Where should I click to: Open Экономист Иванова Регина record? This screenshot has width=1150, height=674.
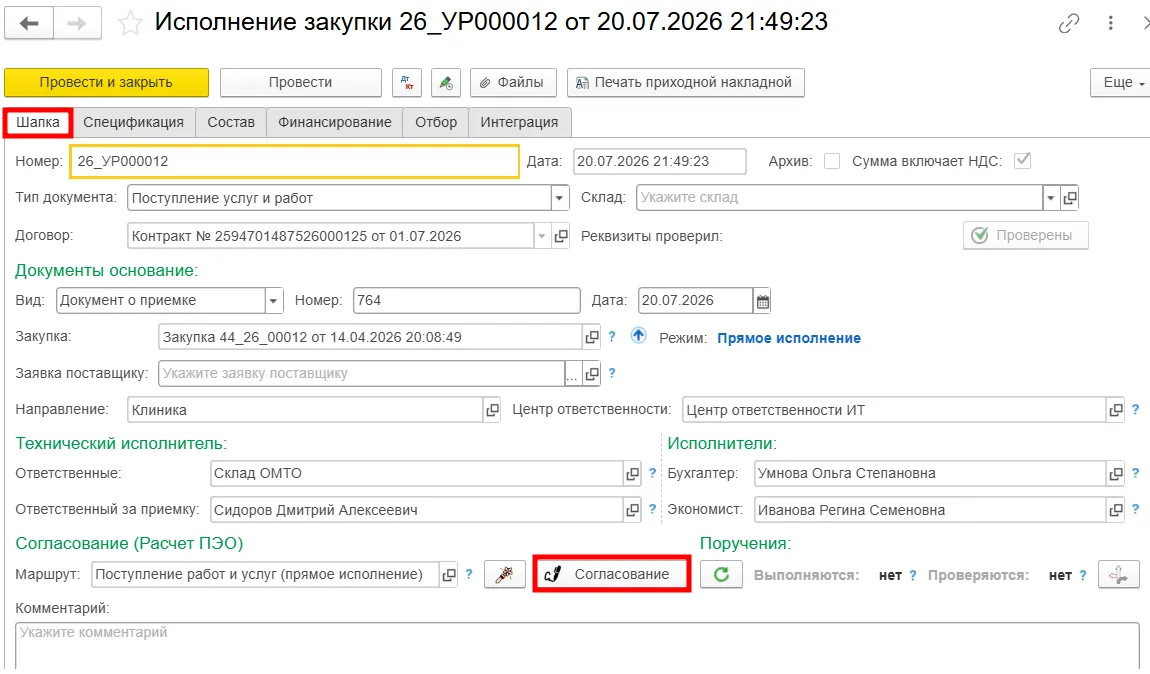[1116, 510]
